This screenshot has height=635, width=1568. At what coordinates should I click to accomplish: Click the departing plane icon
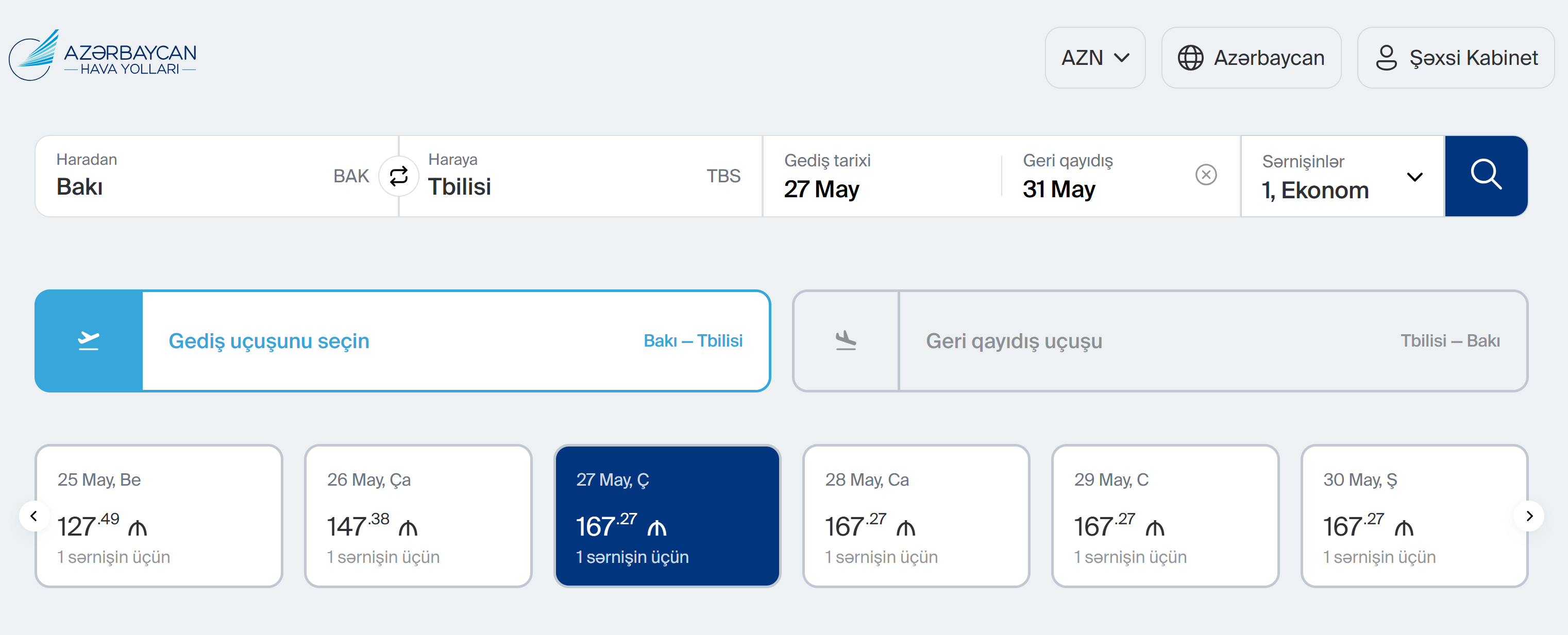point(89,340)
